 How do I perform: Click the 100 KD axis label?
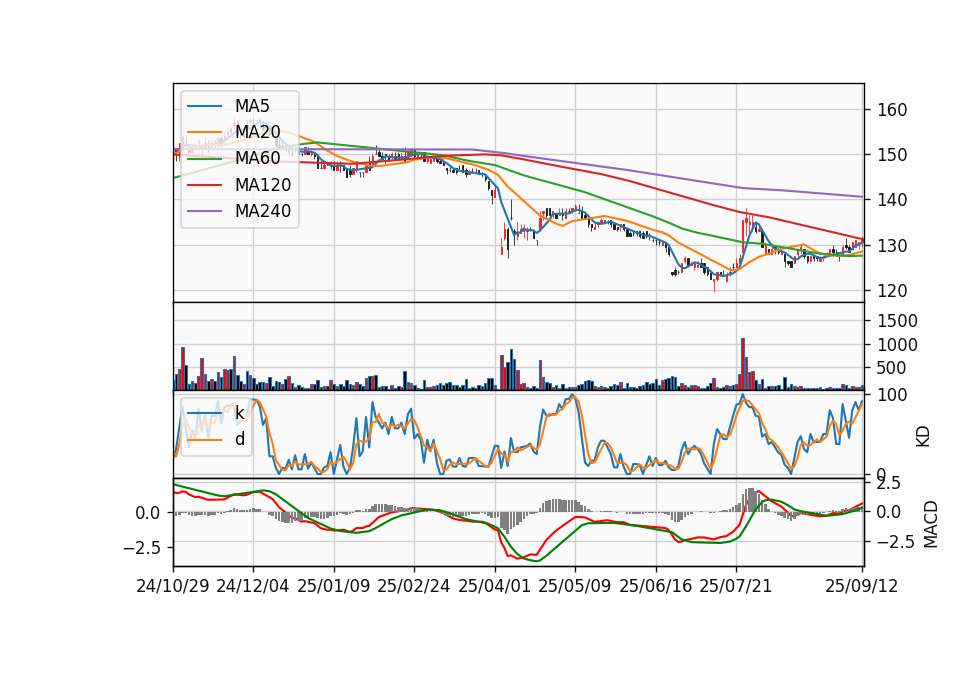(x=893, y=395)
